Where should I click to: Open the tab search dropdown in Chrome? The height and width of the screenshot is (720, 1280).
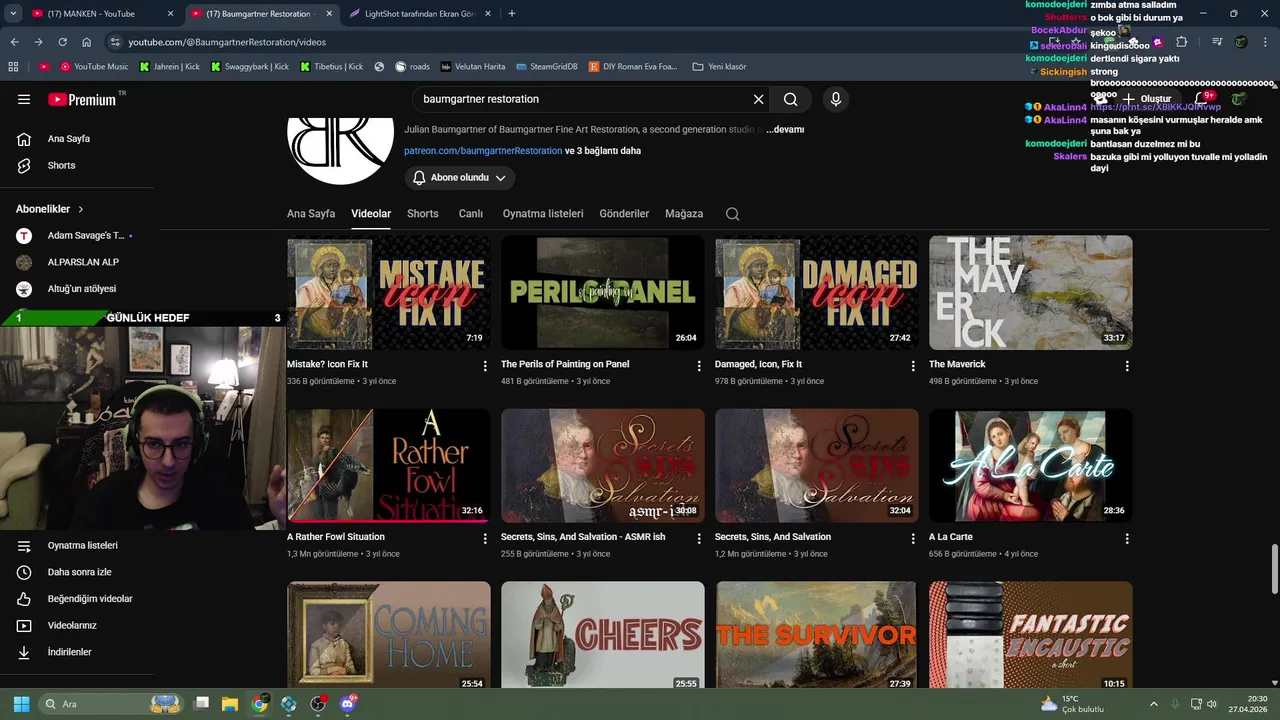point(13,14)
